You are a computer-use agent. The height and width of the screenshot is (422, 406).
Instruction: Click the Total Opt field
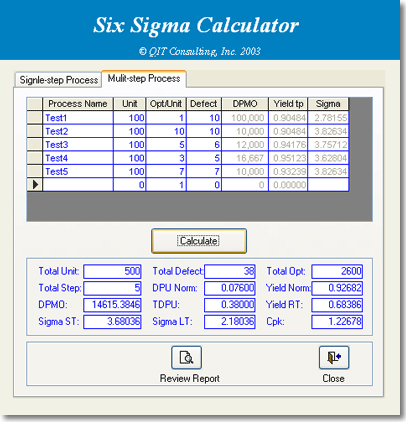click(337, 271)
